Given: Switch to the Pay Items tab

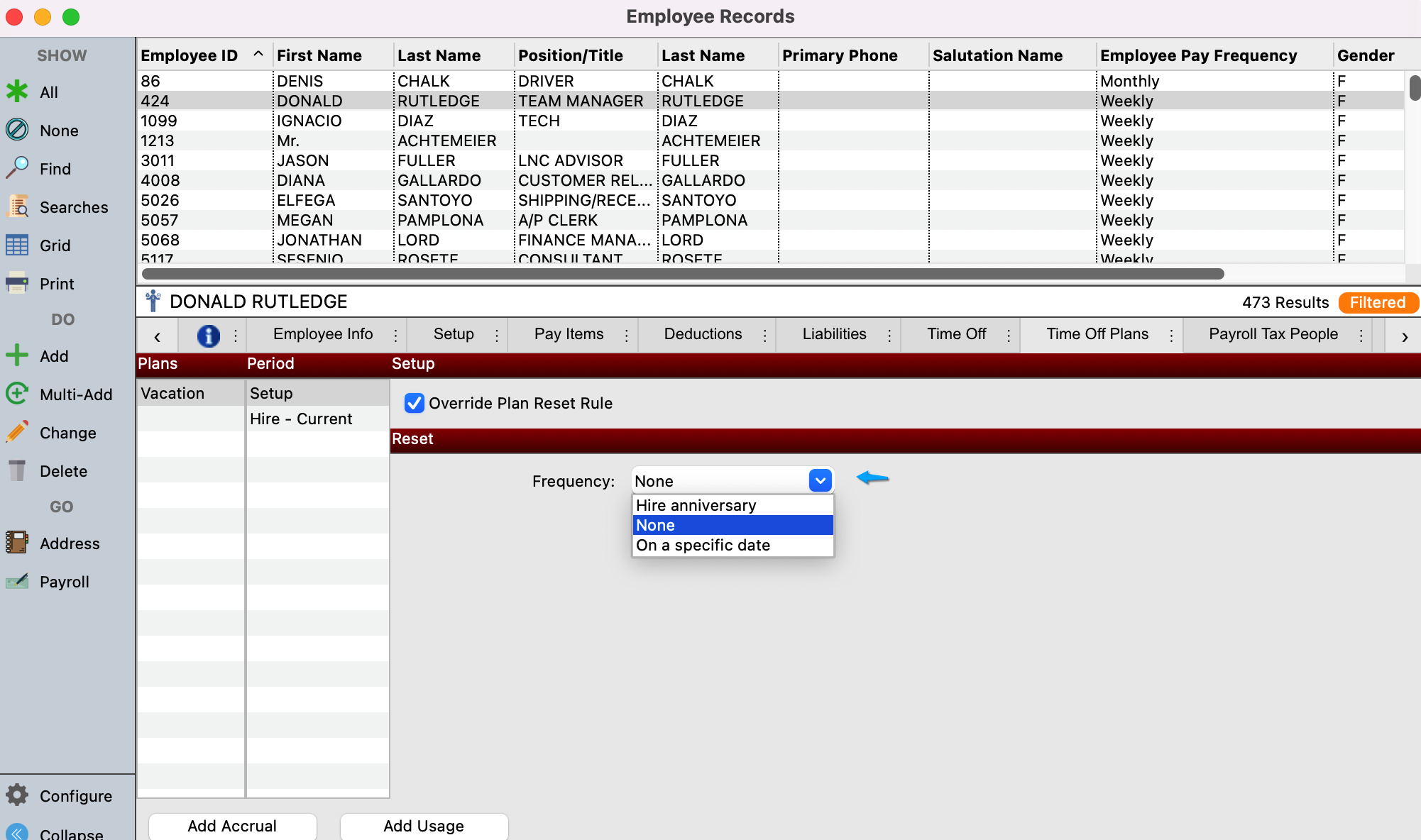Looking at the screenshot, I should point(569,334).
